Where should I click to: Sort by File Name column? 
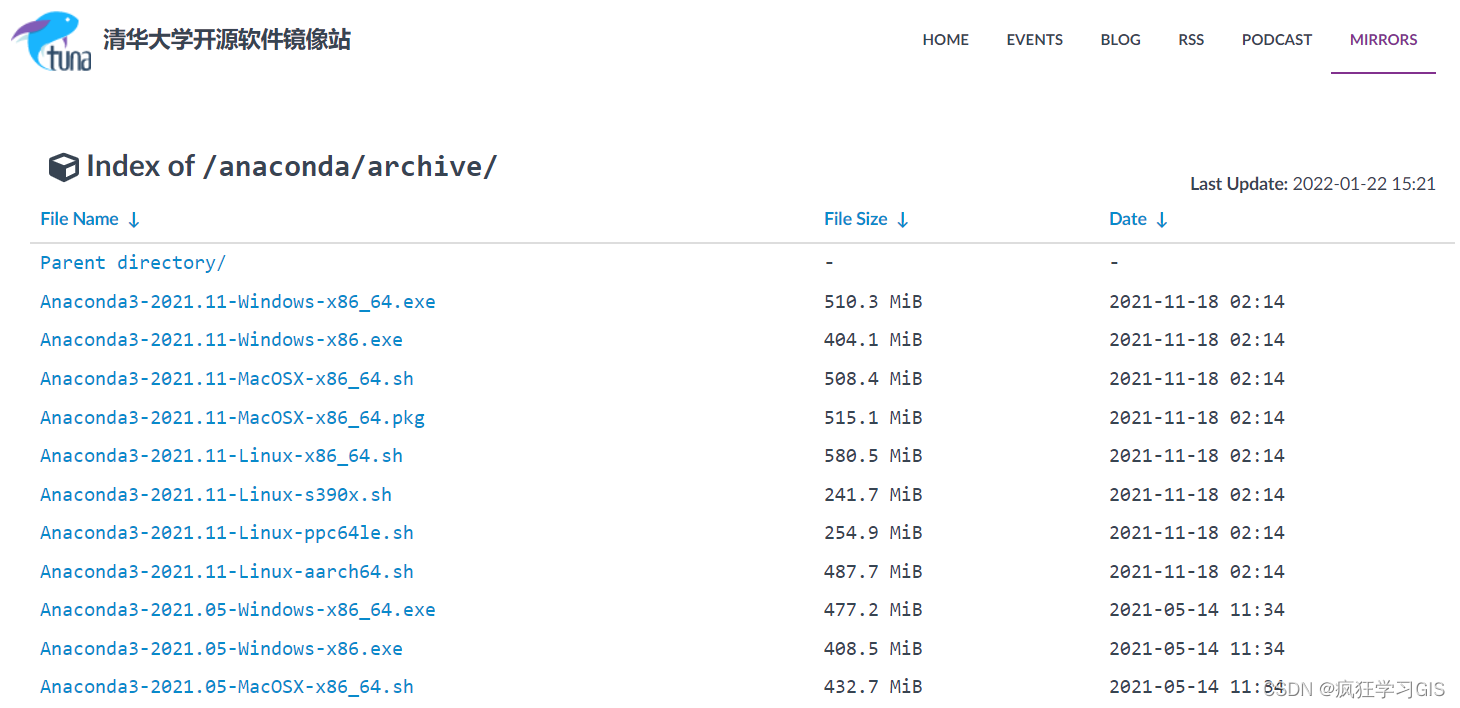pyautogui.click(x=90, y=219)
